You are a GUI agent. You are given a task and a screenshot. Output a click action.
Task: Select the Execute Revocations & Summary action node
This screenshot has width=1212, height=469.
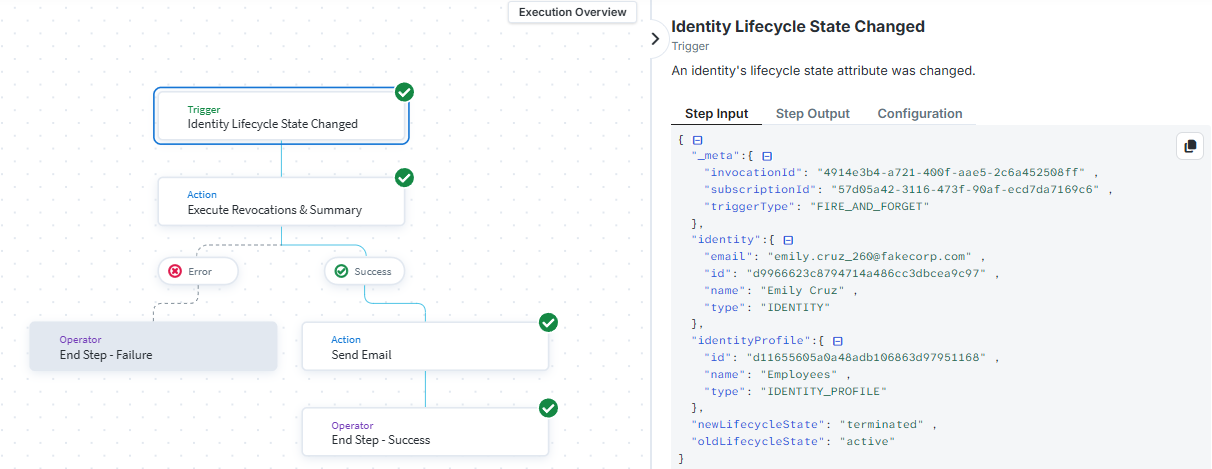coord(281,201)
